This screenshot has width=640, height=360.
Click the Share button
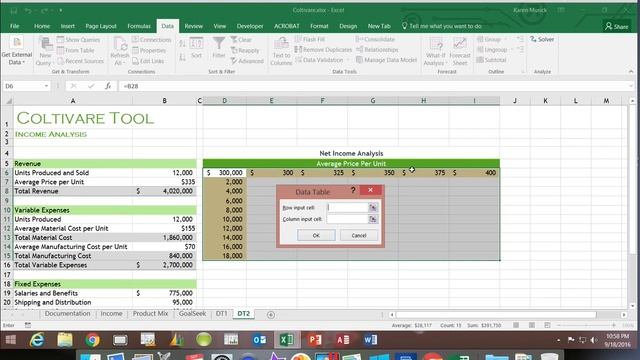click(616, 27)
